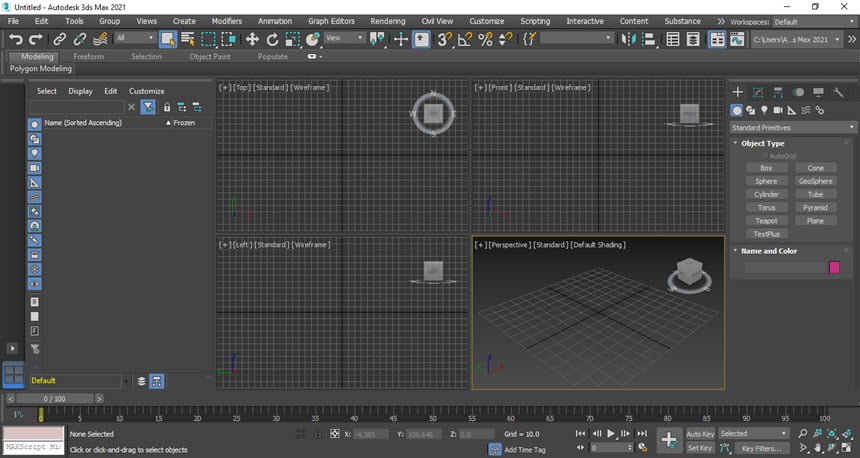Create a Sphere primitive

pyautogui.click(x=766, y=181)
